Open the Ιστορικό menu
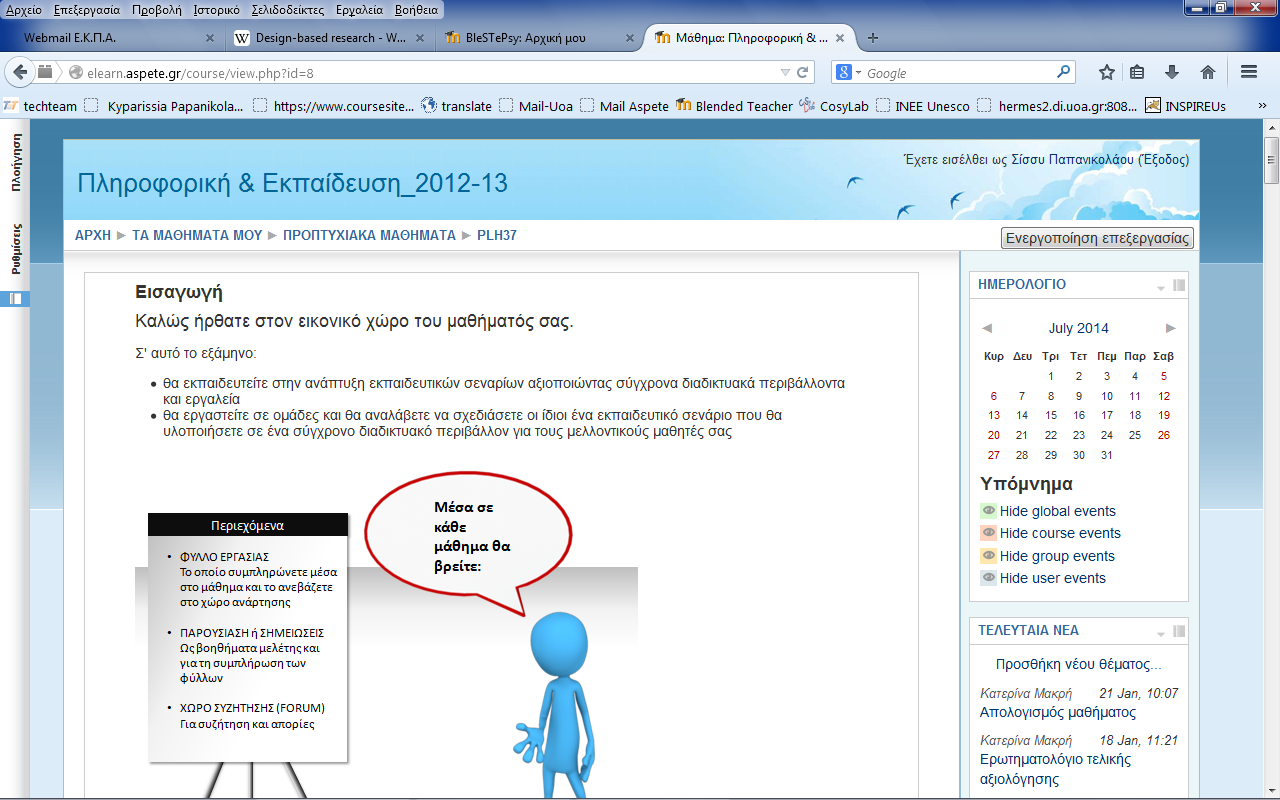 [x=217, y=9]
